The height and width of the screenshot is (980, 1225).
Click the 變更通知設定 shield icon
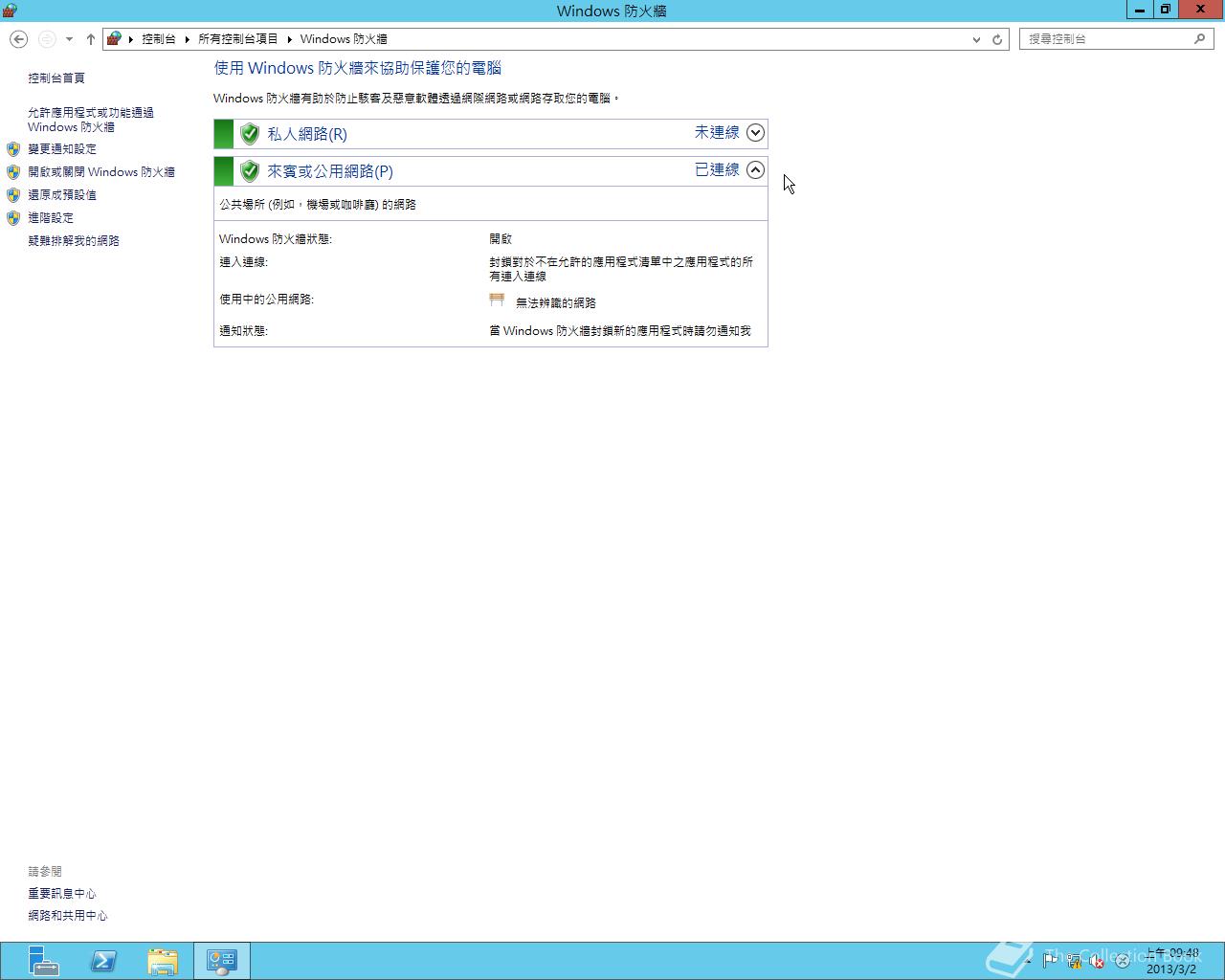coord(13,149)
